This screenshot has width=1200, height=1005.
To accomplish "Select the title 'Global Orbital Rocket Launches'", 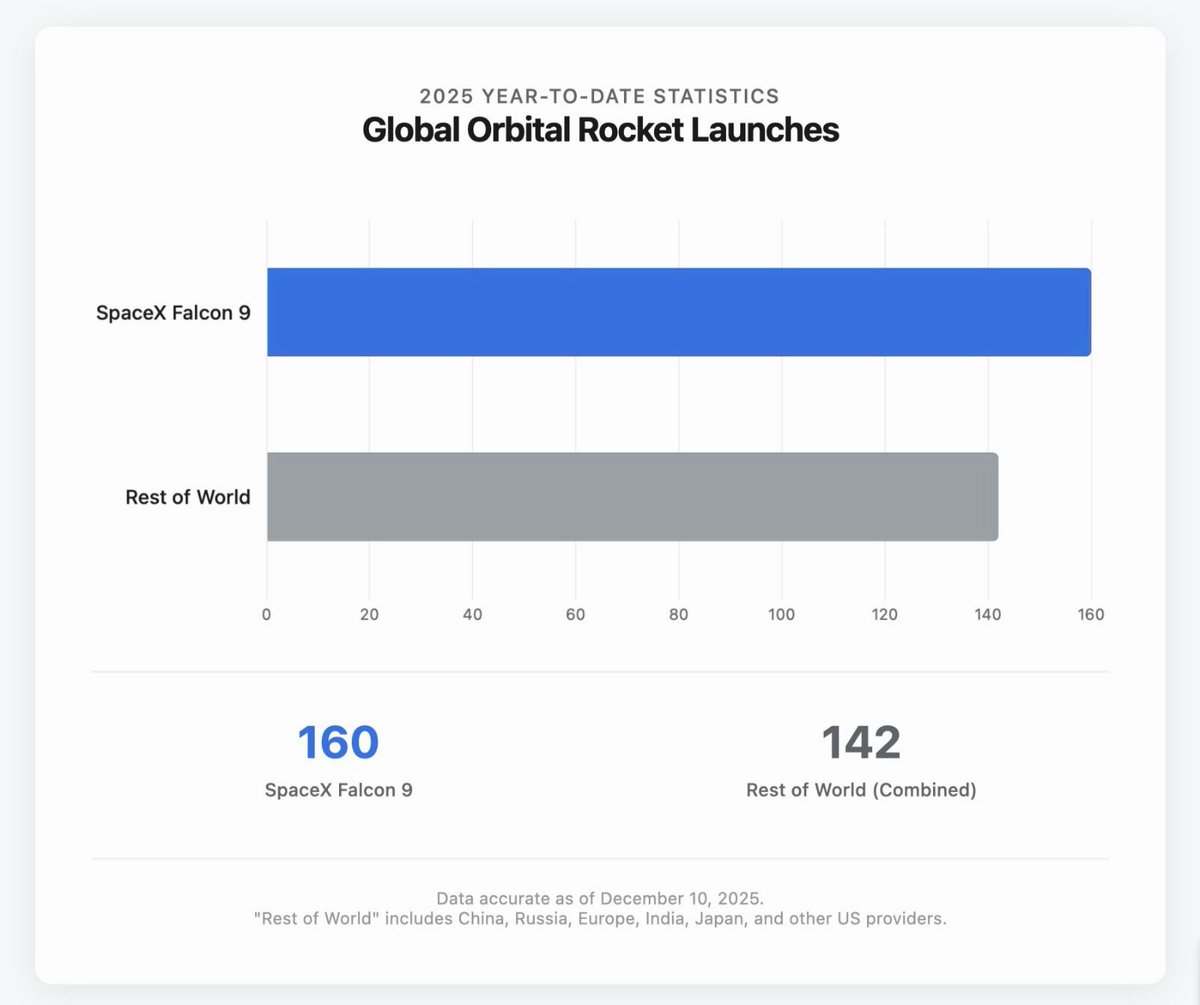I will pyautogui.click(x=600, y=130).
